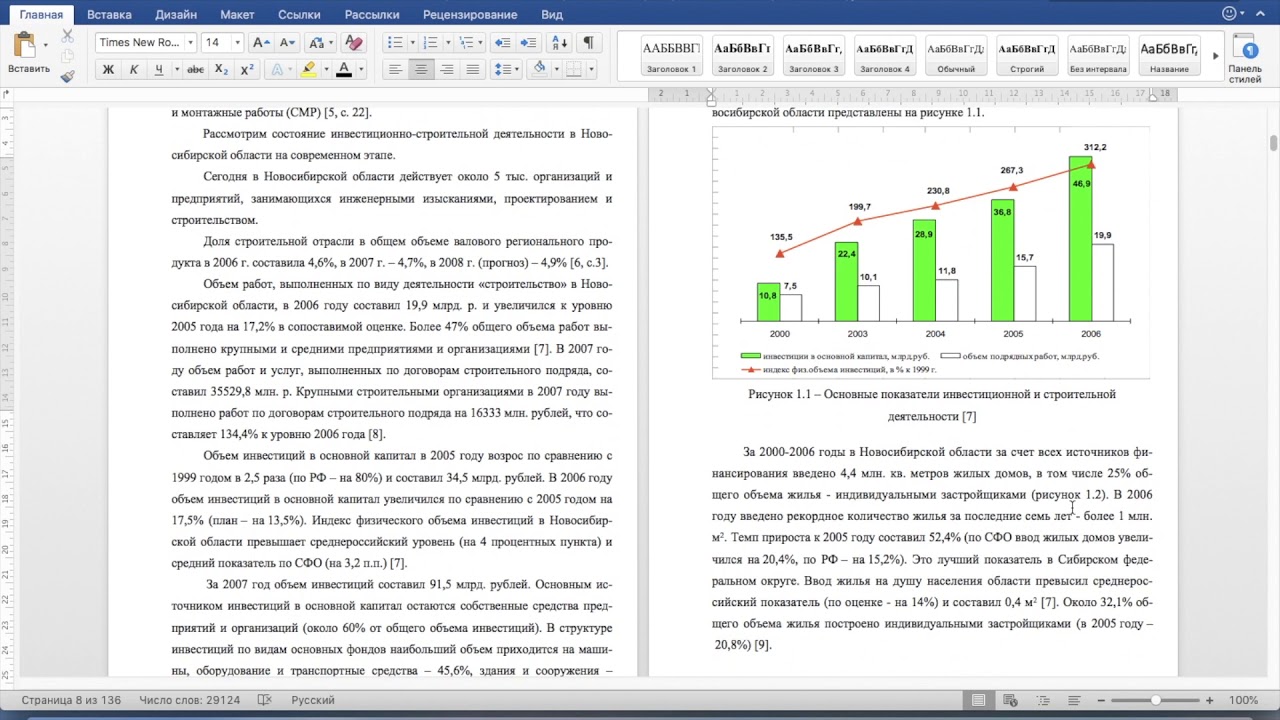This screenshot has width=1280, height=720.
Task: Open the Вставка tab
Action: click(109, 15)
